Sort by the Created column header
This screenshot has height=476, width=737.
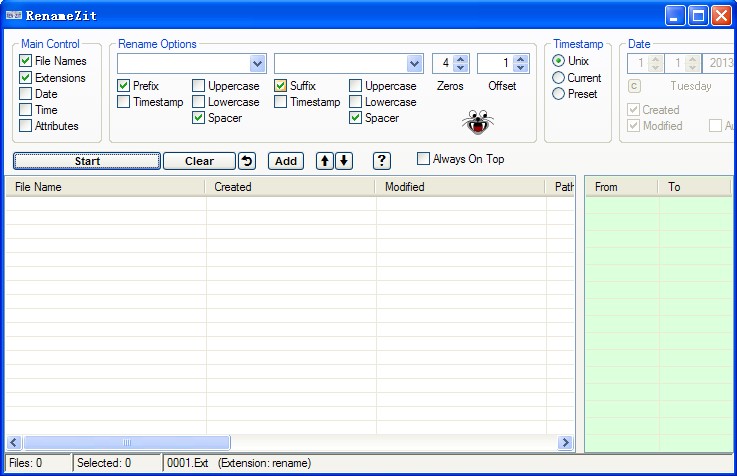290,187
